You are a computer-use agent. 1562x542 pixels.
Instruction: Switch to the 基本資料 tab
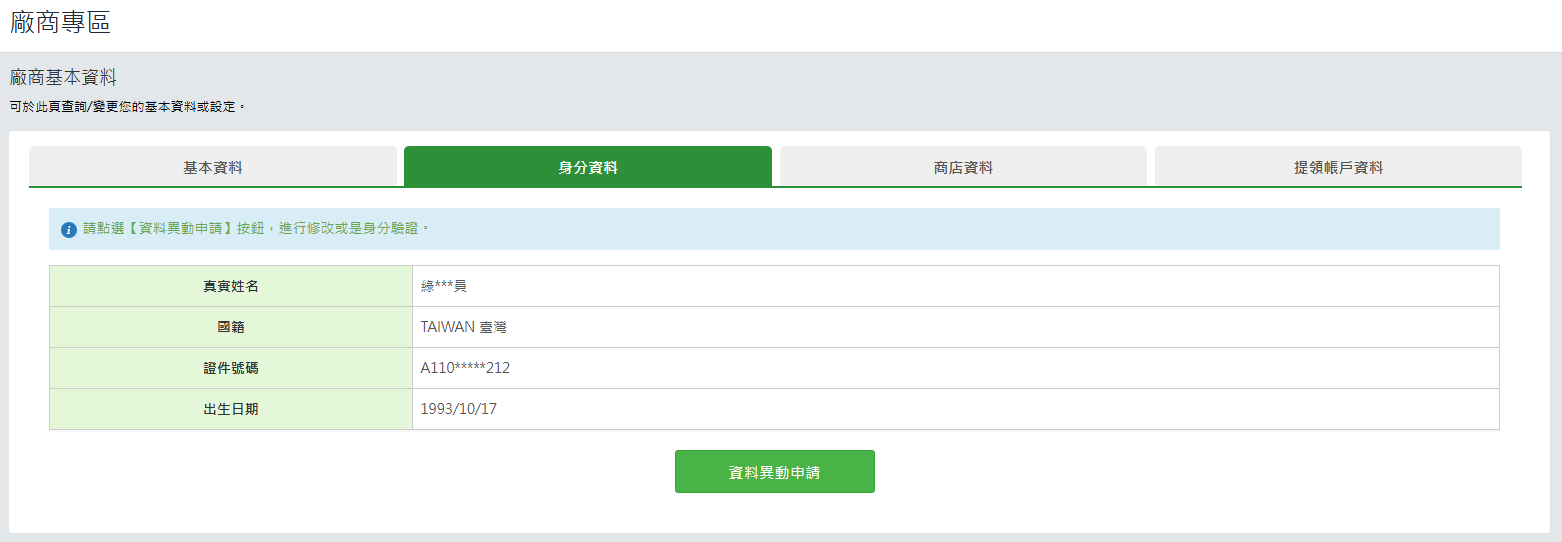point(213,167)
